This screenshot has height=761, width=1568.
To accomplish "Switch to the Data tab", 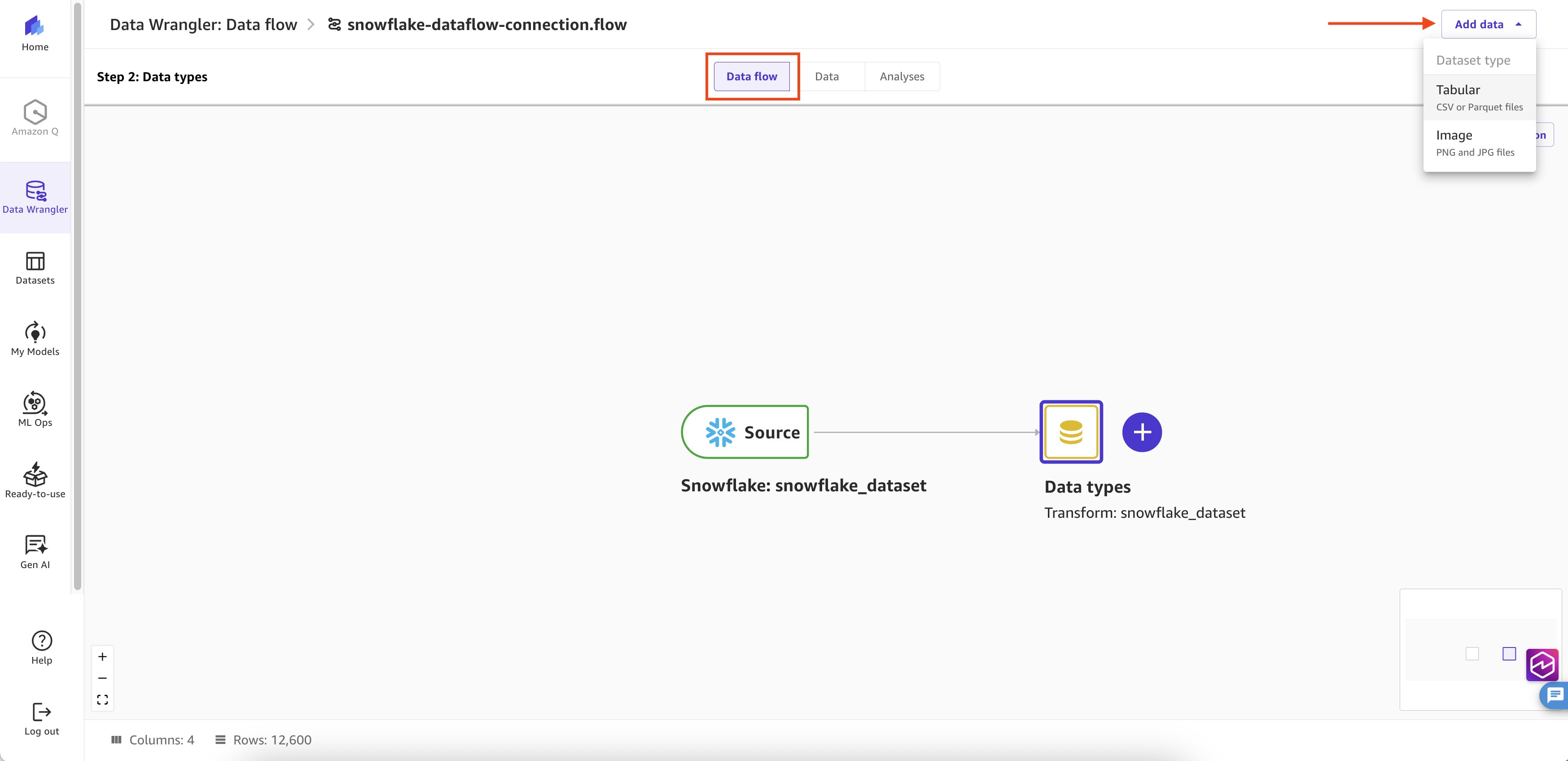I will [827, 76].
